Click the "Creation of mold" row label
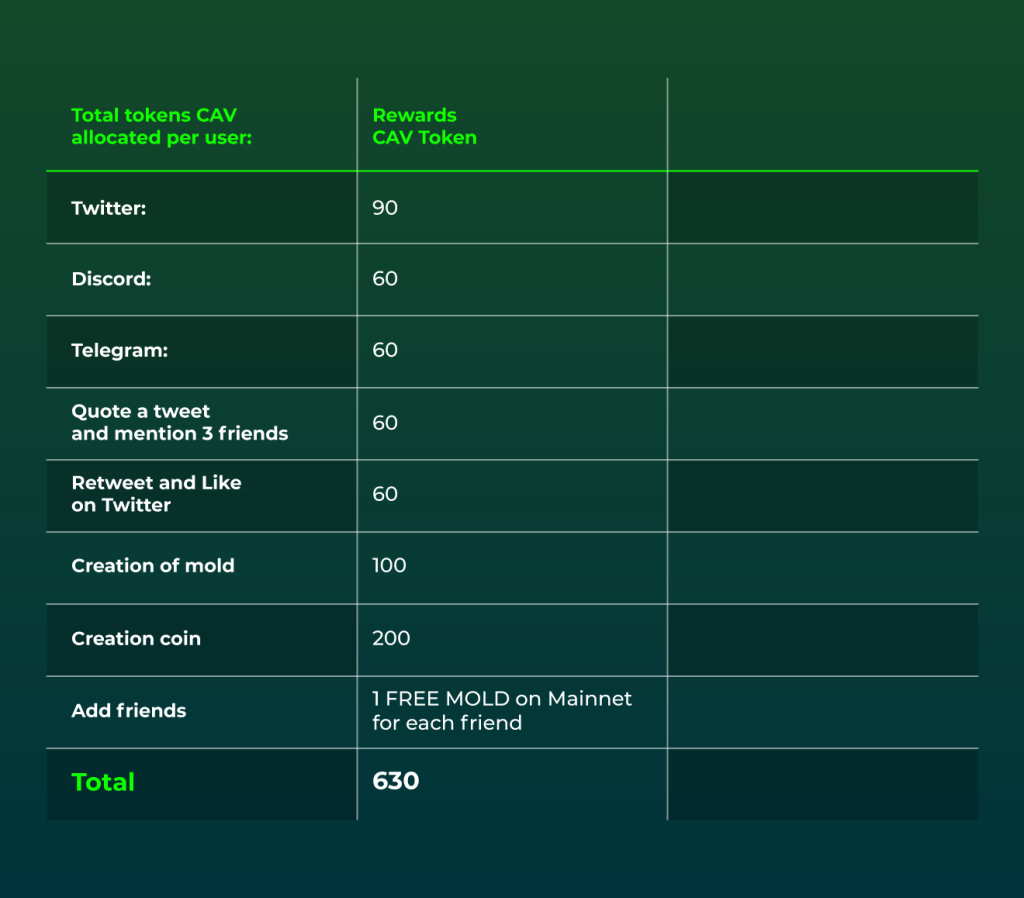The height and width of the screenshot is (898, 1024). (x=153, y=566)
